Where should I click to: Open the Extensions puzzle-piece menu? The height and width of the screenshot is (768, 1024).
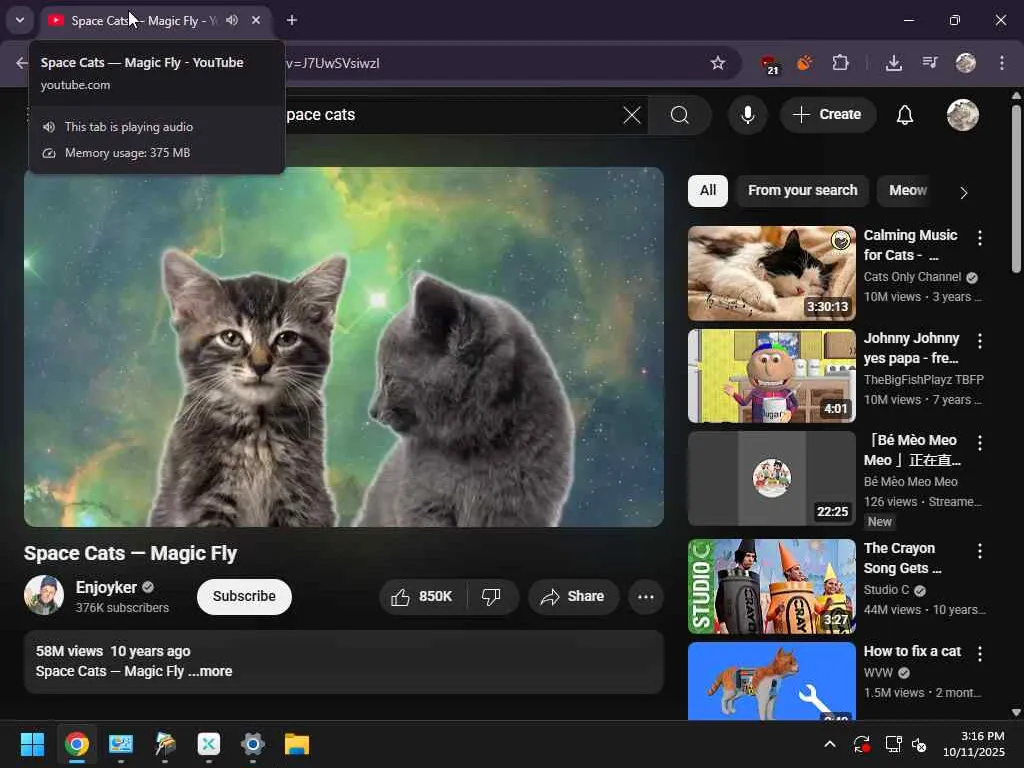tap(840, 63)
